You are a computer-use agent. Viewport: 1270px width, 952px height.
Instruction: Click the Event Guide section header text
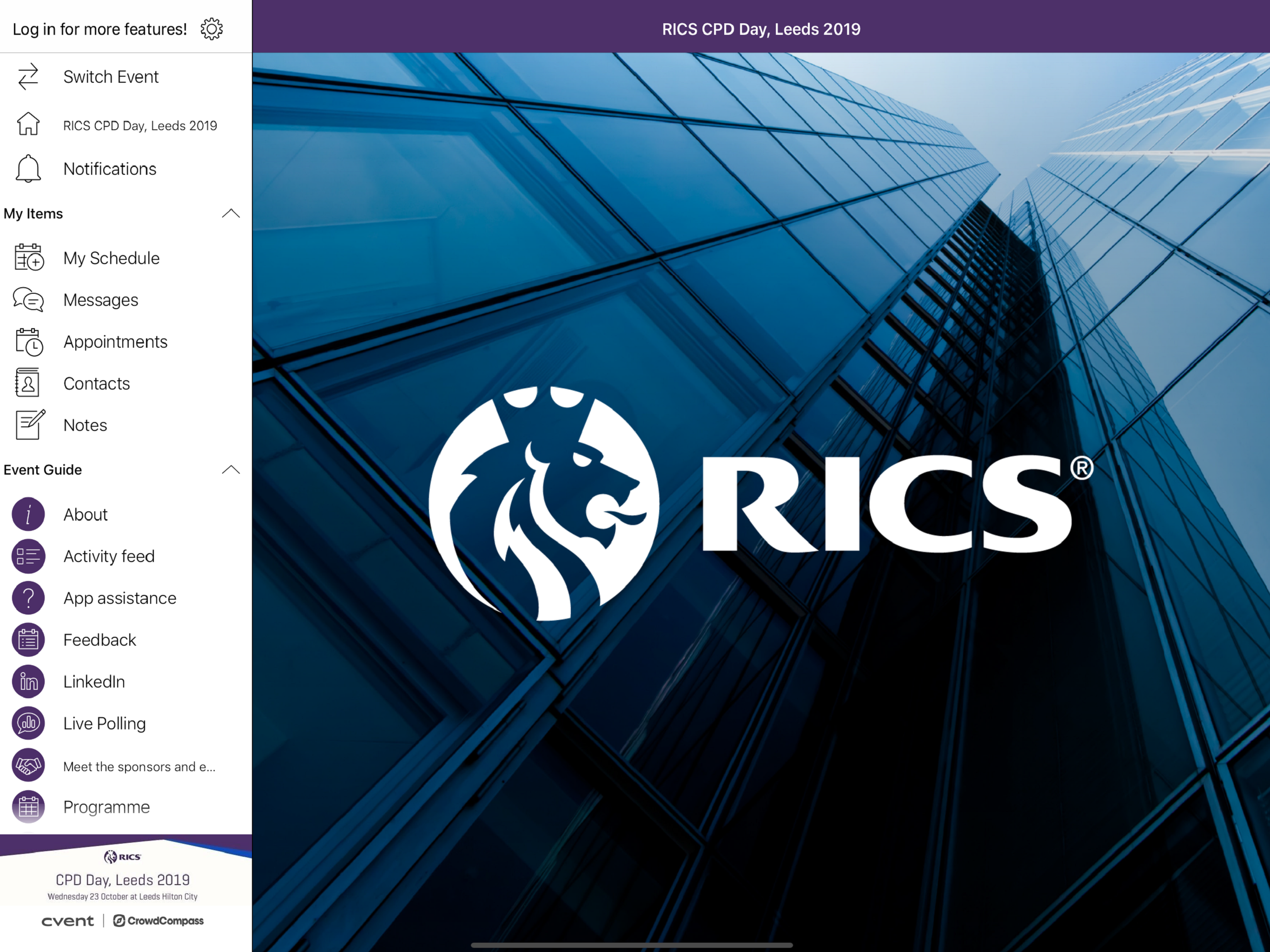pyautogui.click(x=43, y=469)
